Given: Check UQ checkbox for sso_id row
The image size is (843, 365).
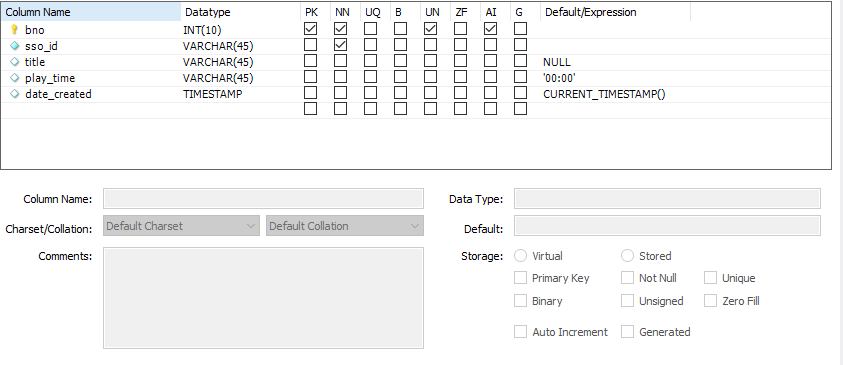Looking at the screenshot, I should (x=370, y=44).
